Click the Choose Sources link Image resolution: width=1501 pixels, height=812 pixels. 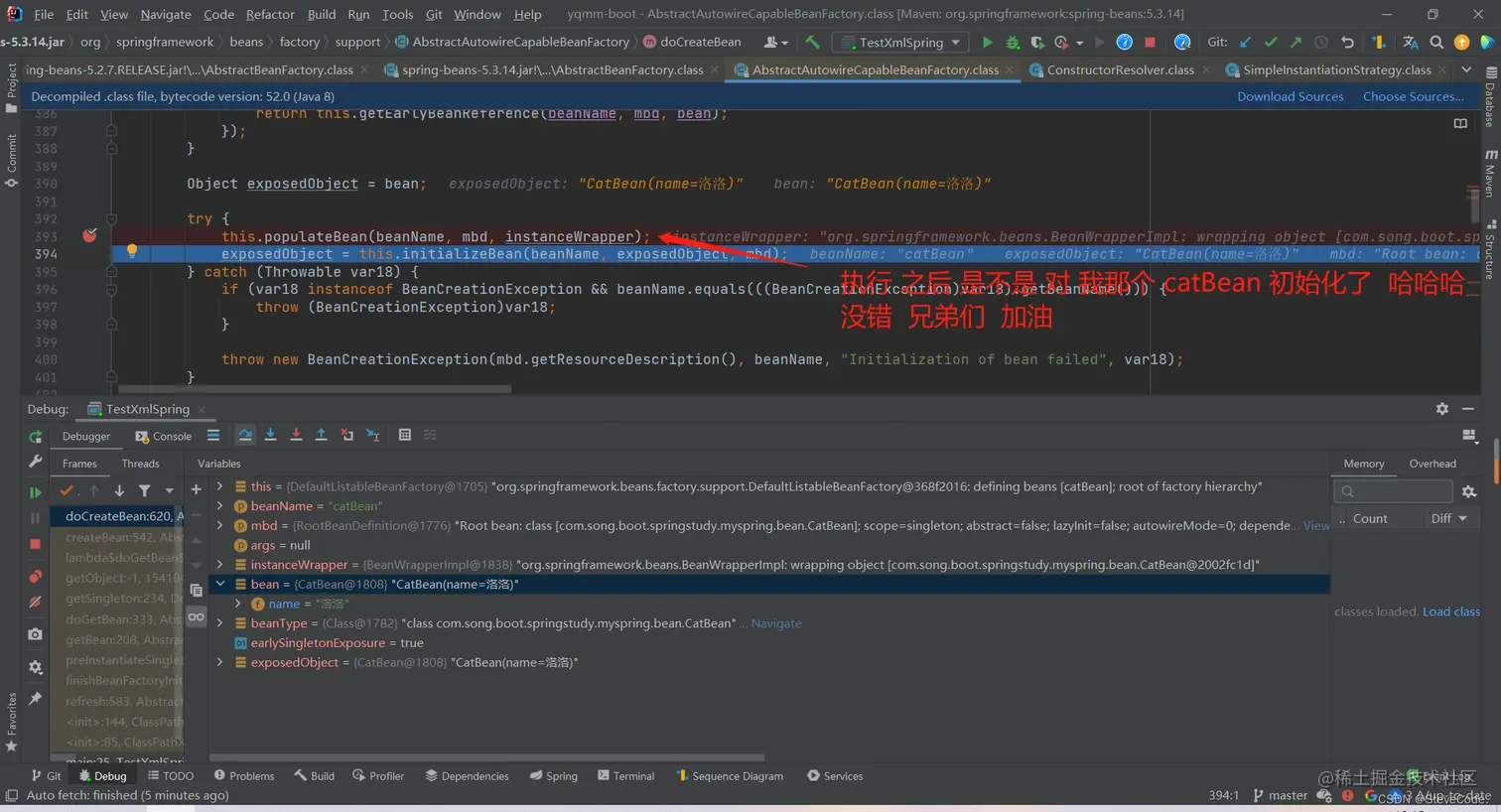click(x=1414, y=96)
